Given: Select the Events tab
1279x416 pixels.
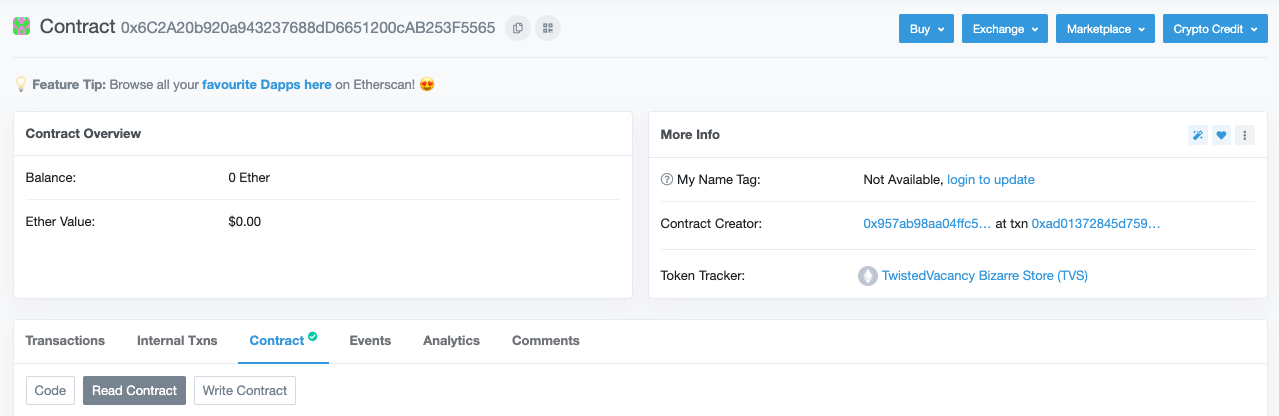Looking at the screenshot, I should [370, 341].
